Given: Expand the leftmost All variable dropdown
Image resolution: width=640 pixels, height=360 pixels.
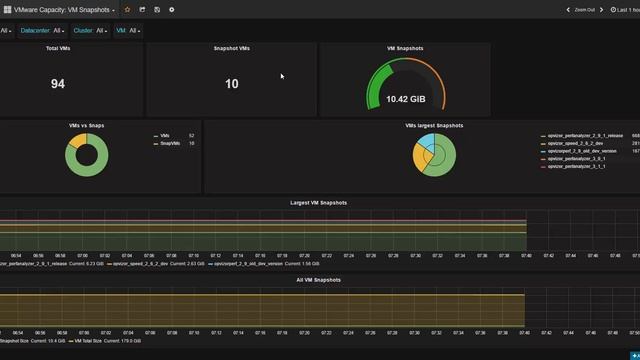Looking at the screenshot, I should click(6, 31).
